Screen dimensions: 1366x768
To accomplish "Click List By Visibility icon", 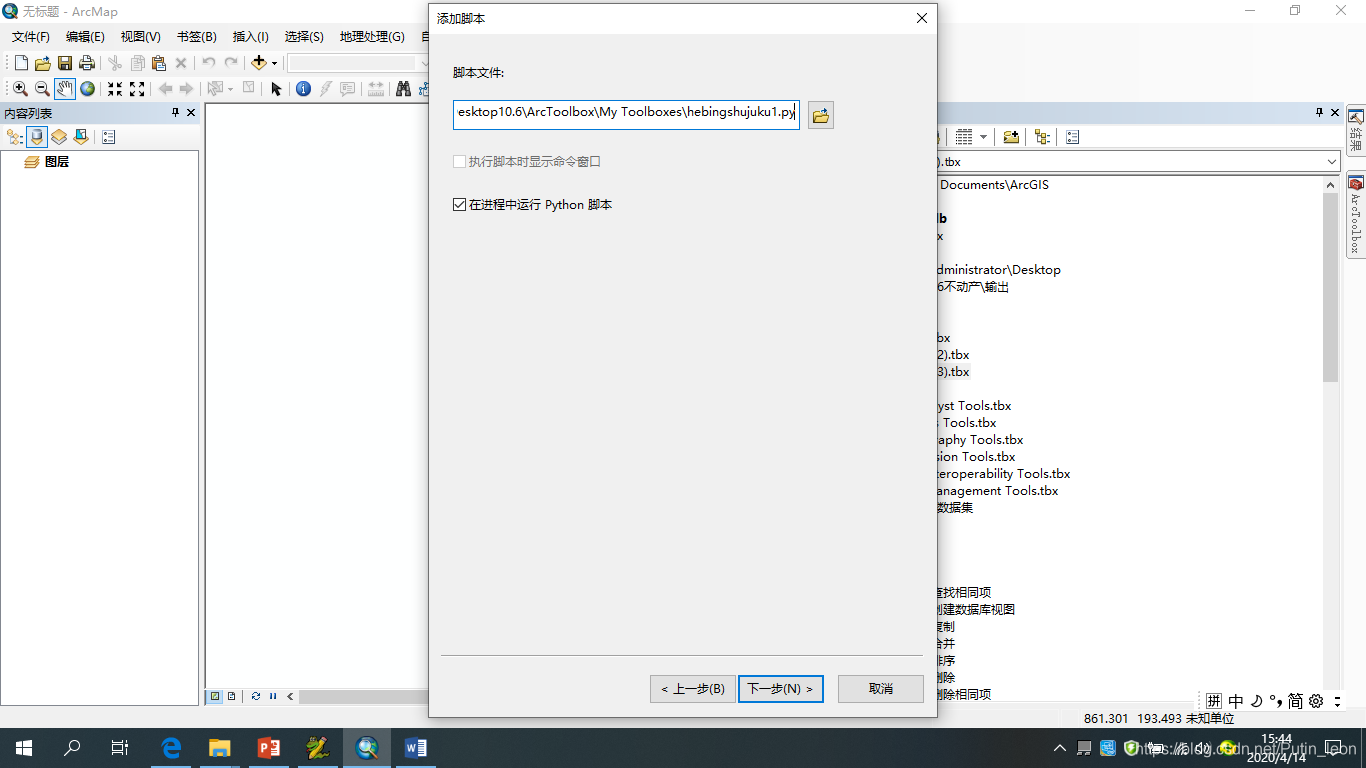I will click(x=59, y=137).
